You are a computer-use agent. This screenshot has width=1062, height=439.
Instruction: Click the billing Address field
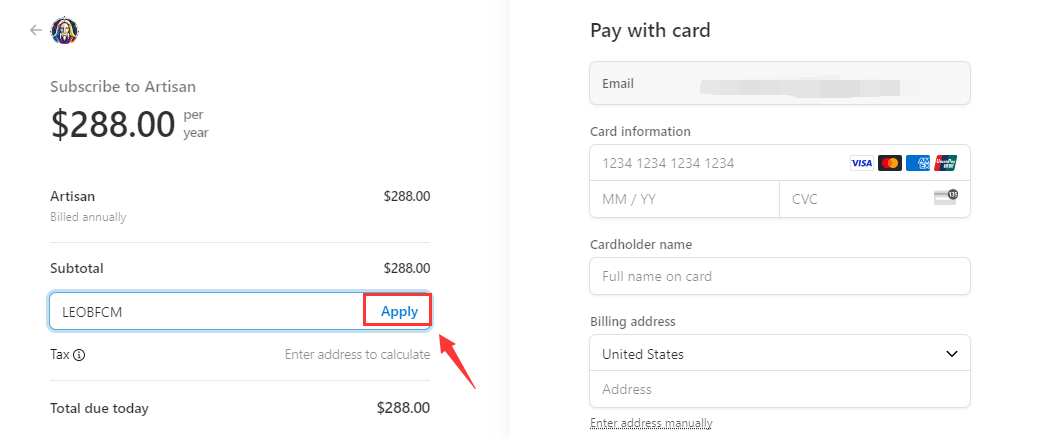pos(780,389)
